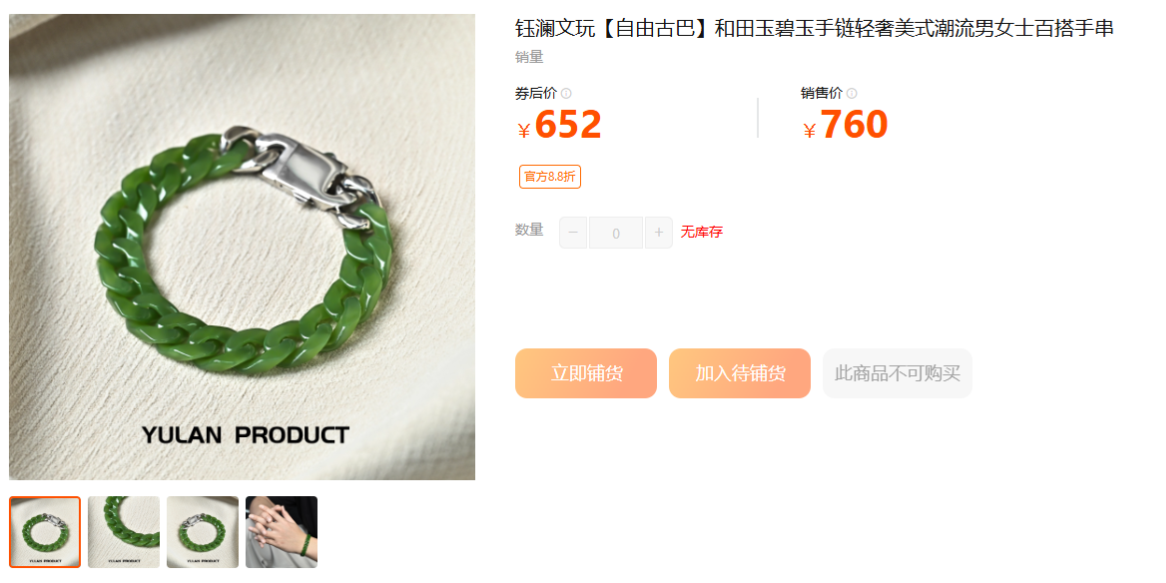Select the first bracelet thumbnail
Screen dimensions: 1166x583
pyautogui.click(x=45, y=532)
